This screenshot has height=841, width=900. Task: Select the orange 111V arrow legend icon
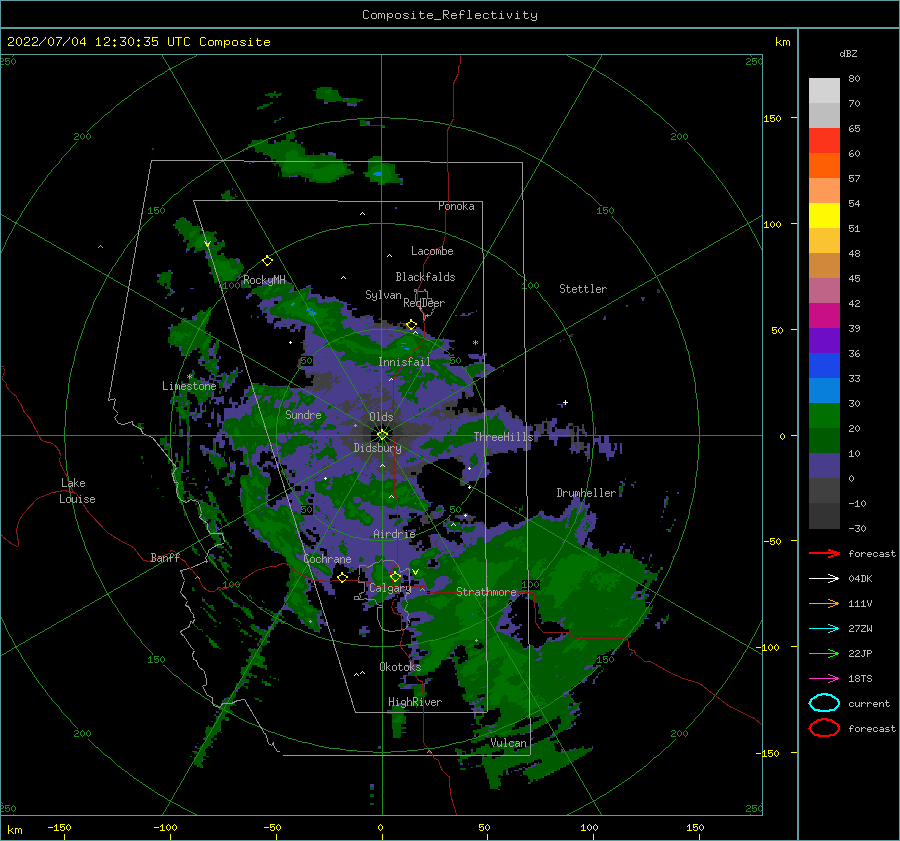(824, 603)
